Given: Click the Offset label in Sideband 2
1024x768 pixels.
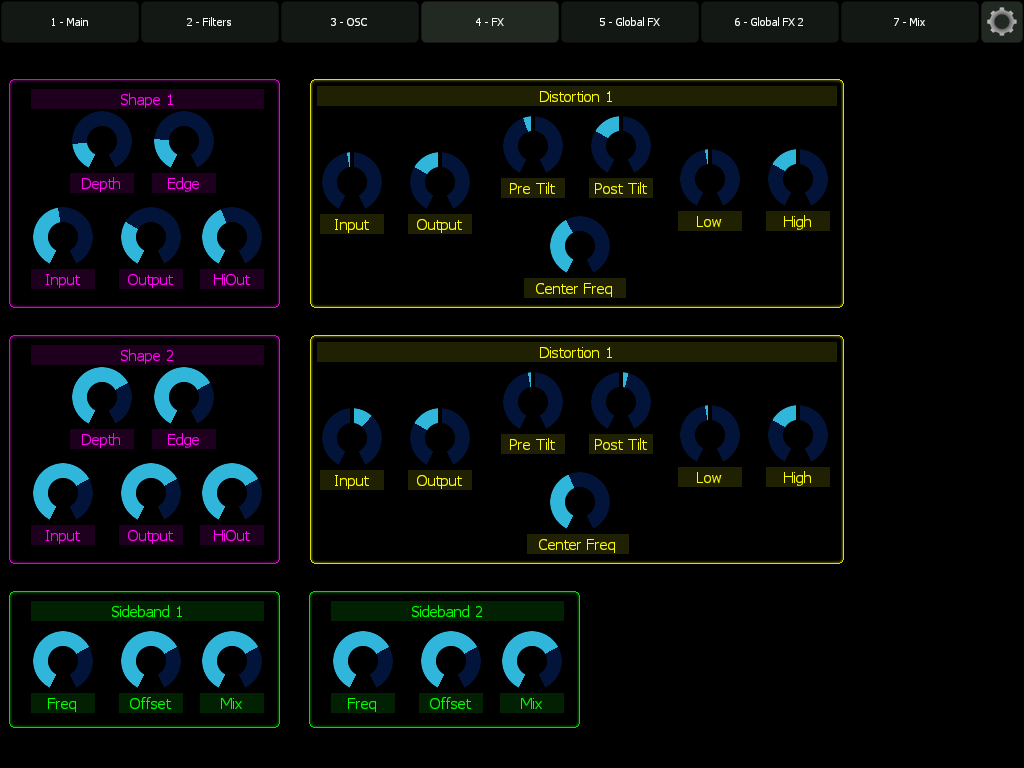Looking at the screenshot, I should coord(451,703).
